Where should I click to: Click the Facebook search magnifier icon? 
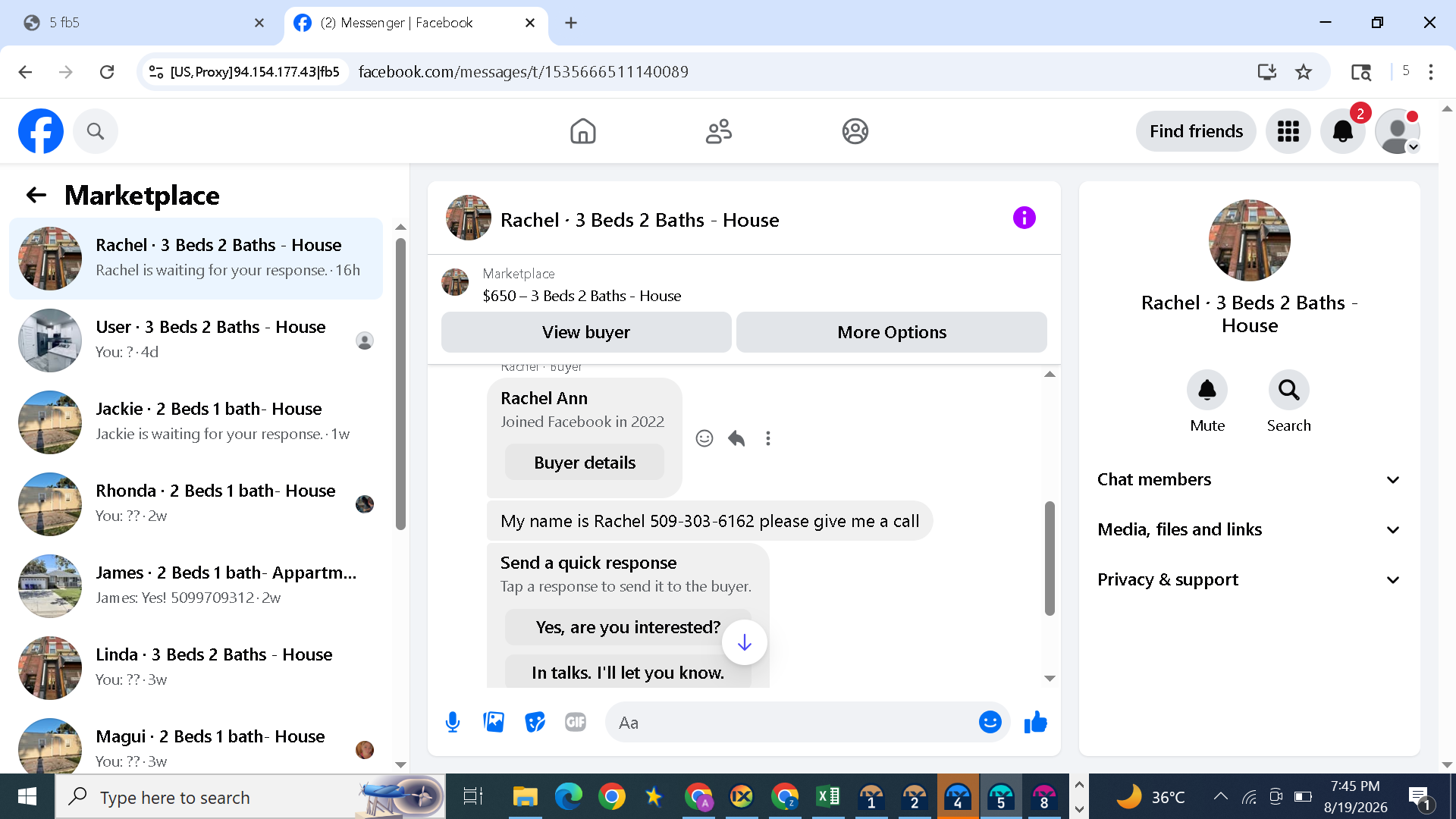click(x=96, y=131)
